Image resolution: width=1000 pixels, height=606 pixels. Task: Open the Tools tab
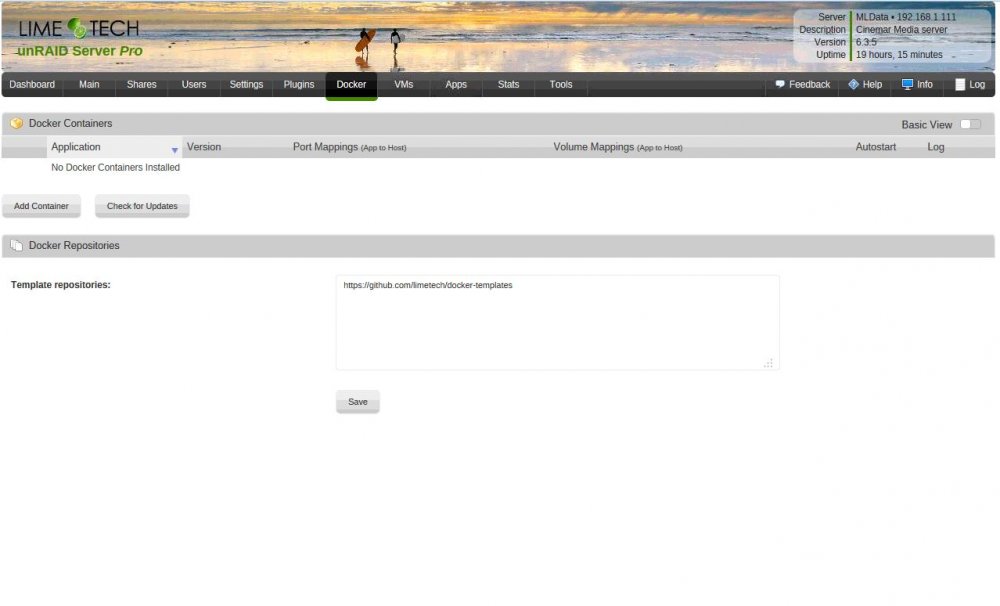(561, 85)
